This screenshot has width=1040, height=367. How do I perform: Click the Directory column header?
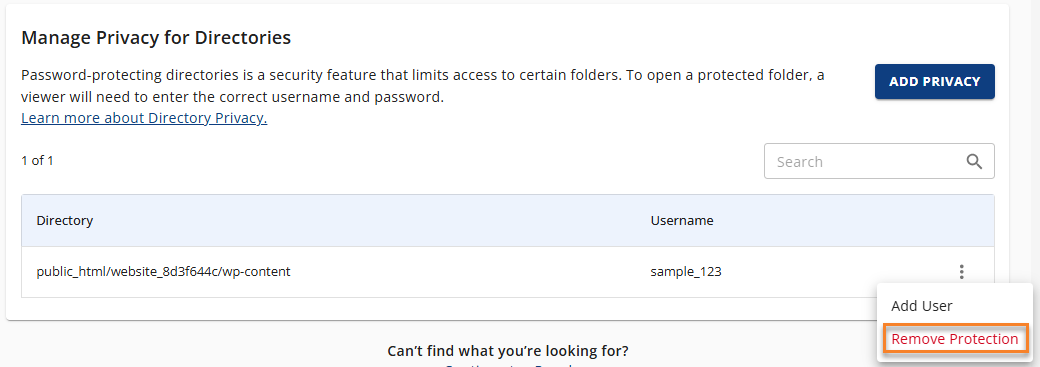tap(64, 220)
